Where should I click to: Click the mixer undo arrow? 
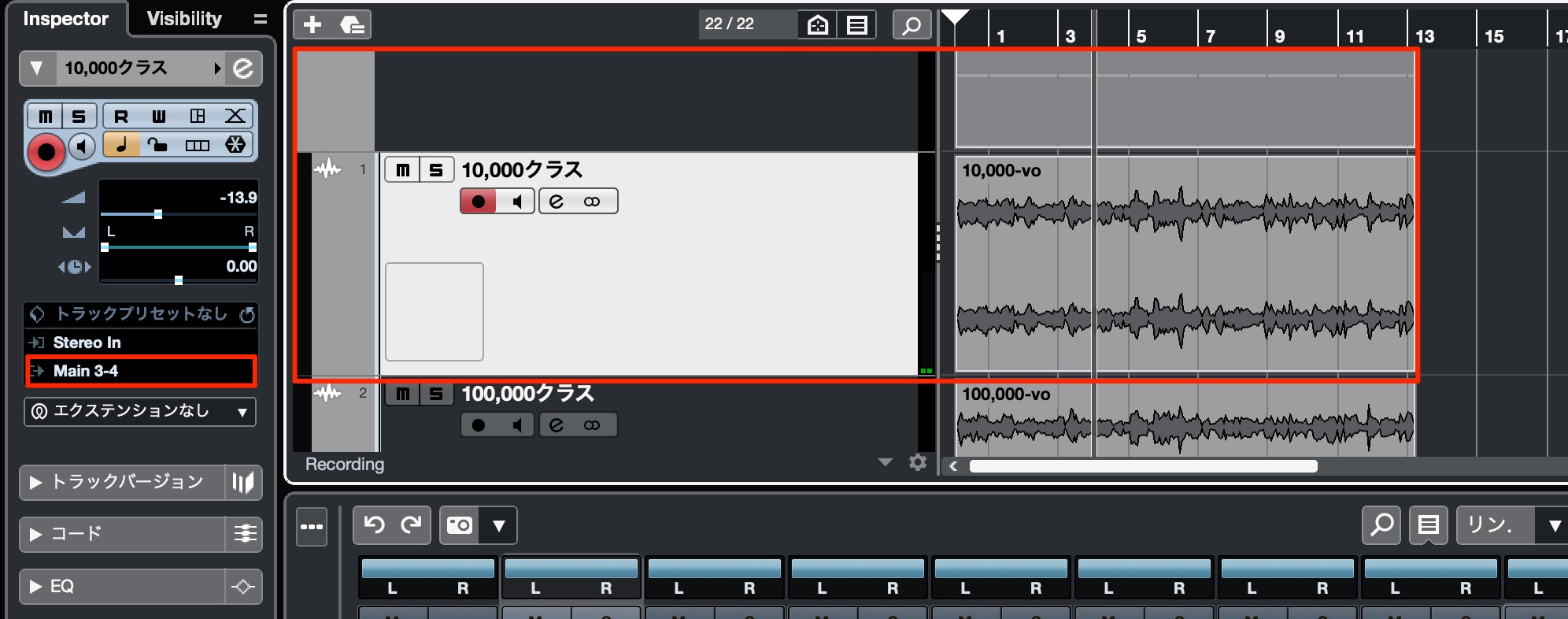pos(374,525)
